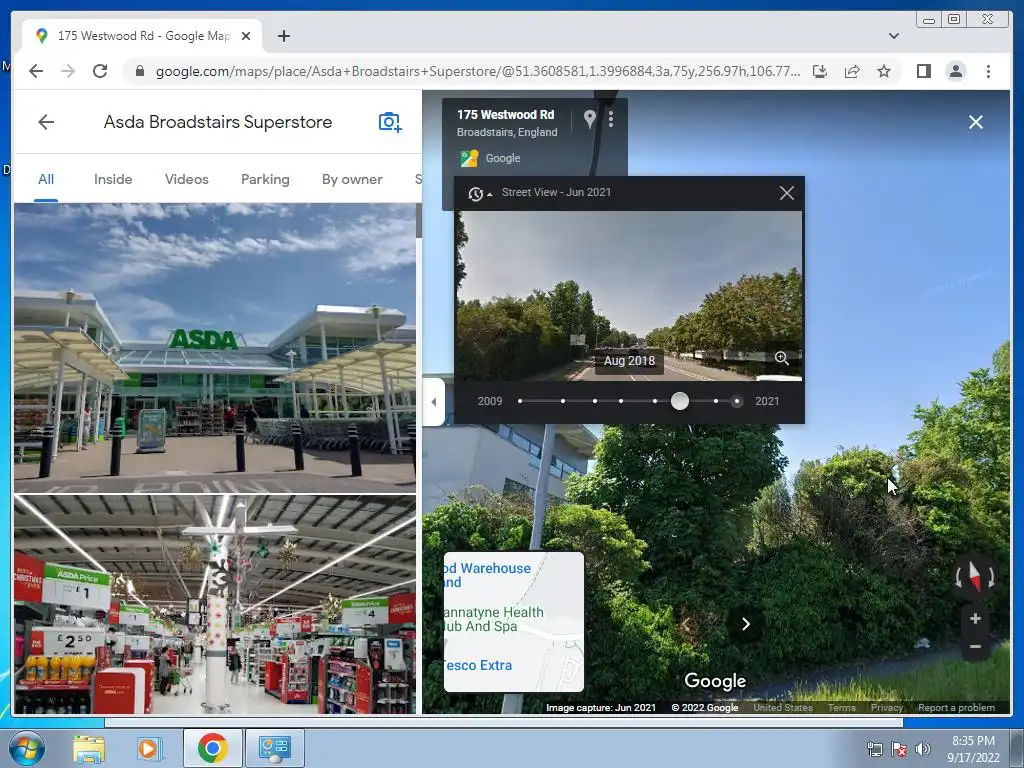This screenshot has width=1024, height=768.
Task: Click the address bar URL
Action: point(477,71)
